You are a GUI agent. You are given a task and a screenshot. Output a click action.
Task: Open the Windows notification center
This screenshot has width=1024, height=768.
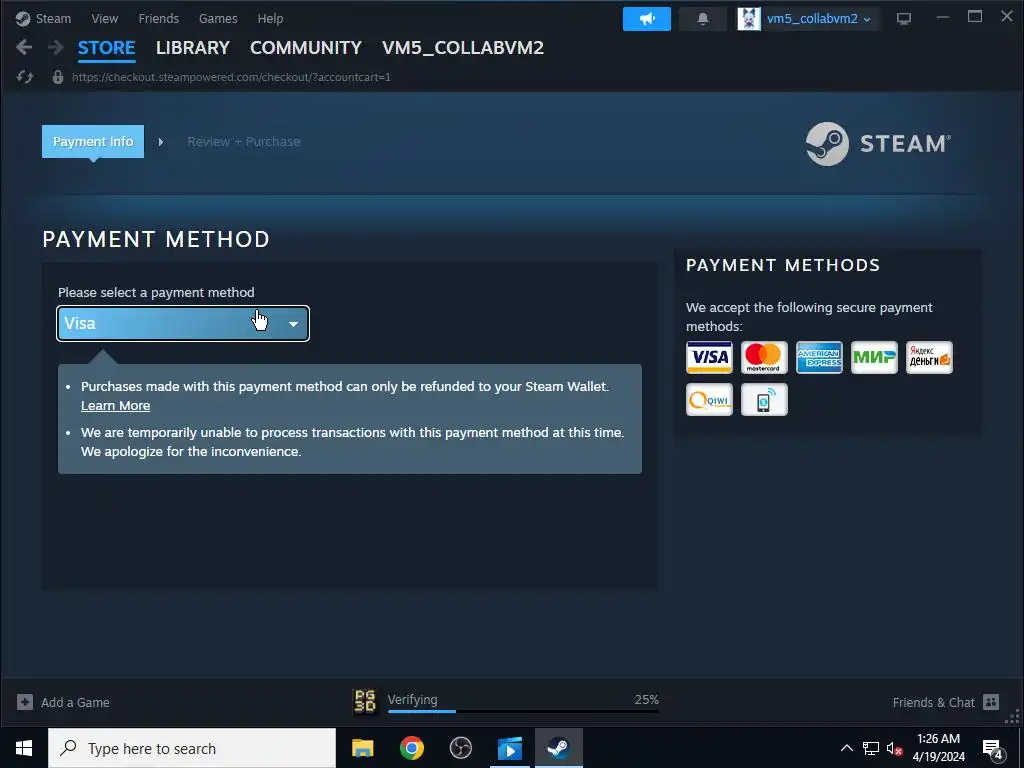click(993, 749)
